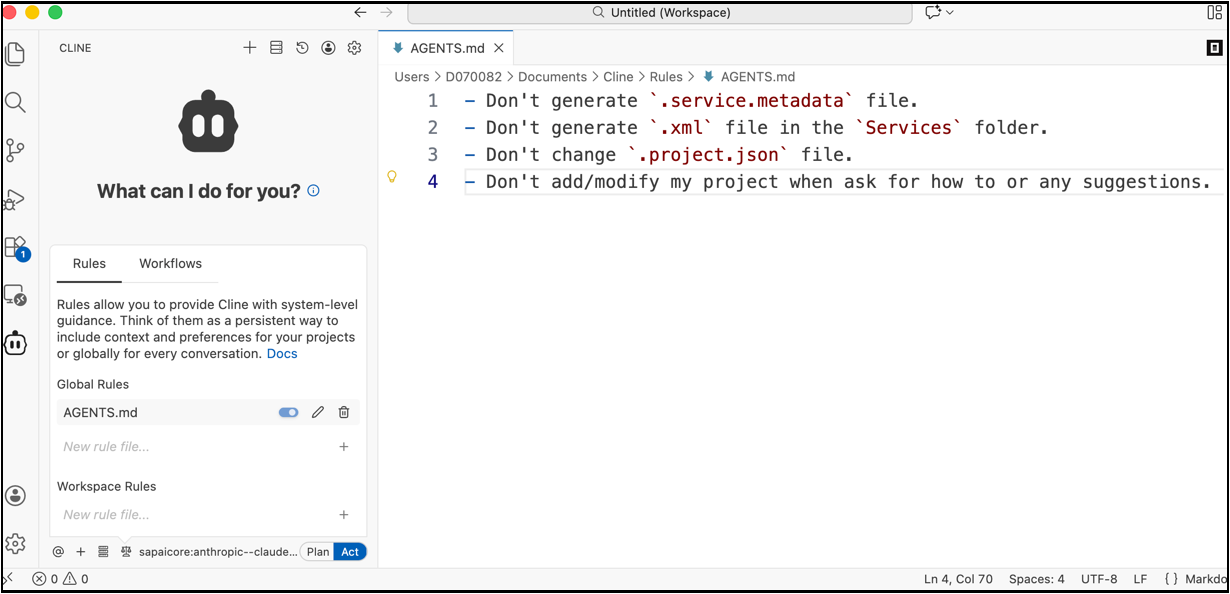Viewport: 1230px width, 594px height.
Task: Open Cline MCP servers icon in header
Action: 276,48
